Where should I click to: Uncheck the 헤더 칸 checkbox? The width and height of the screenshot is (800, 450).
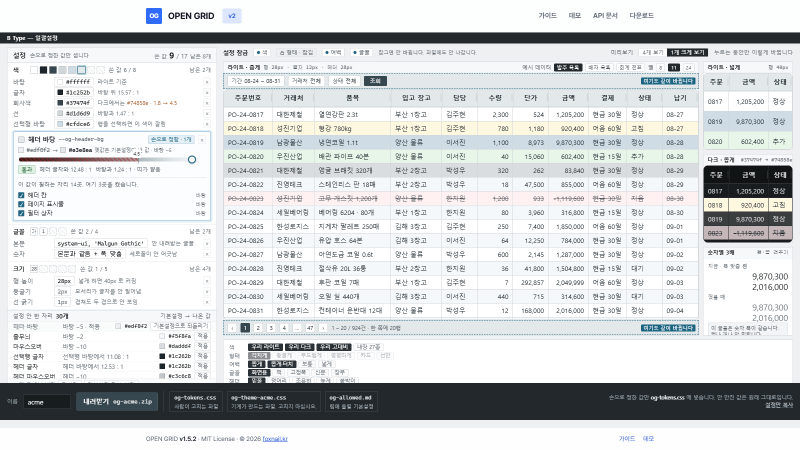tap(21, 195)
